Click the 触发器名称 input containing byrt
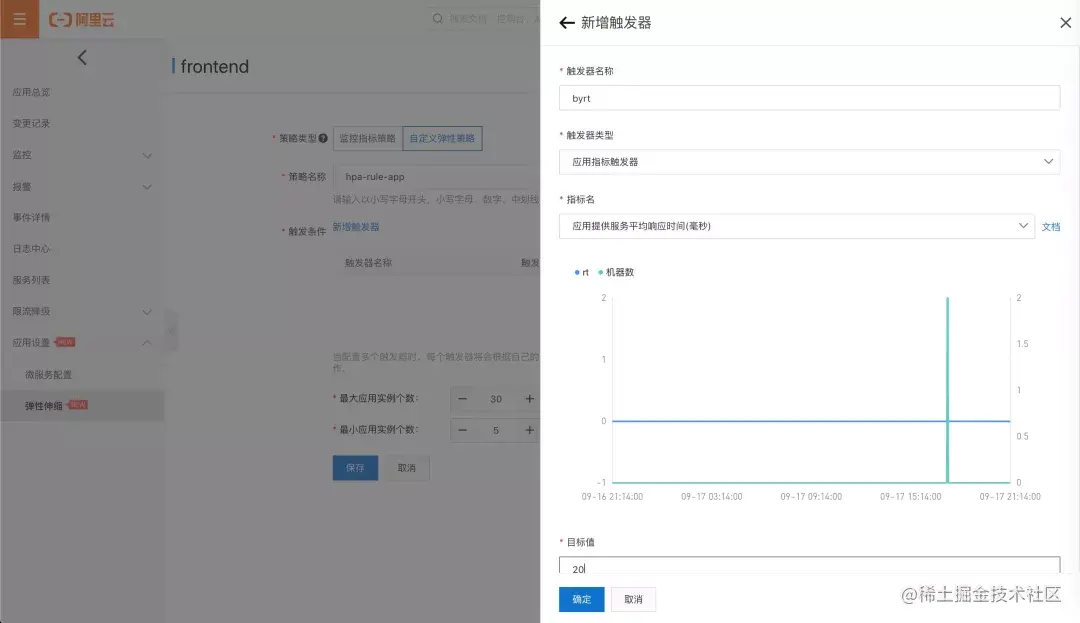The image size is (1080, 623). tap(809, 98)
